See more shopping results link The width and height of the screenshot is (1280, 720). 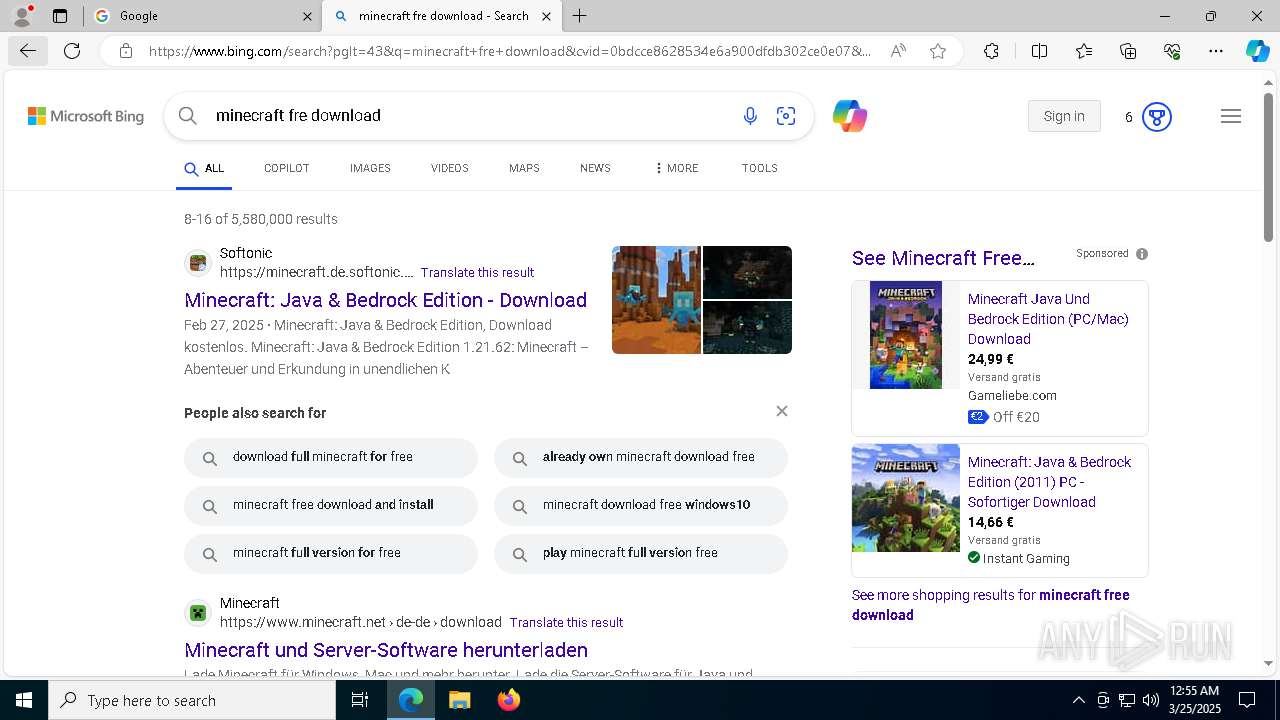pyautogui.click(x=990, y=605)
